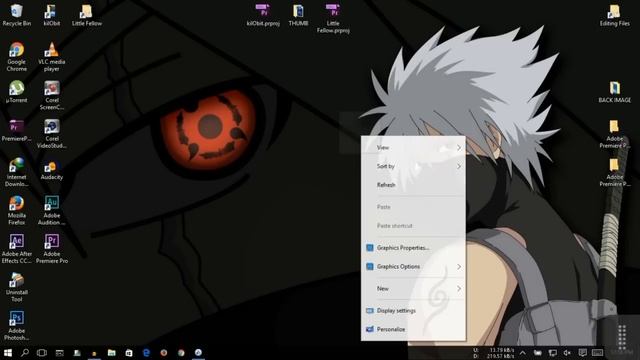This screenshot has height=360, width=640.
Task: Open Graphics Properties... from context menu
Action: pyautogui.click(x=413, y=248)
